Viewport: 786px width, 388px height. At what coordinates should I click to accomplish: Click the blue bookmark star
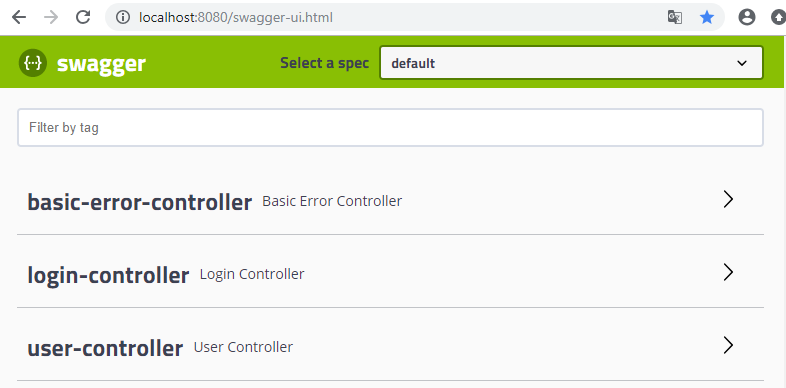pos(707,18)
